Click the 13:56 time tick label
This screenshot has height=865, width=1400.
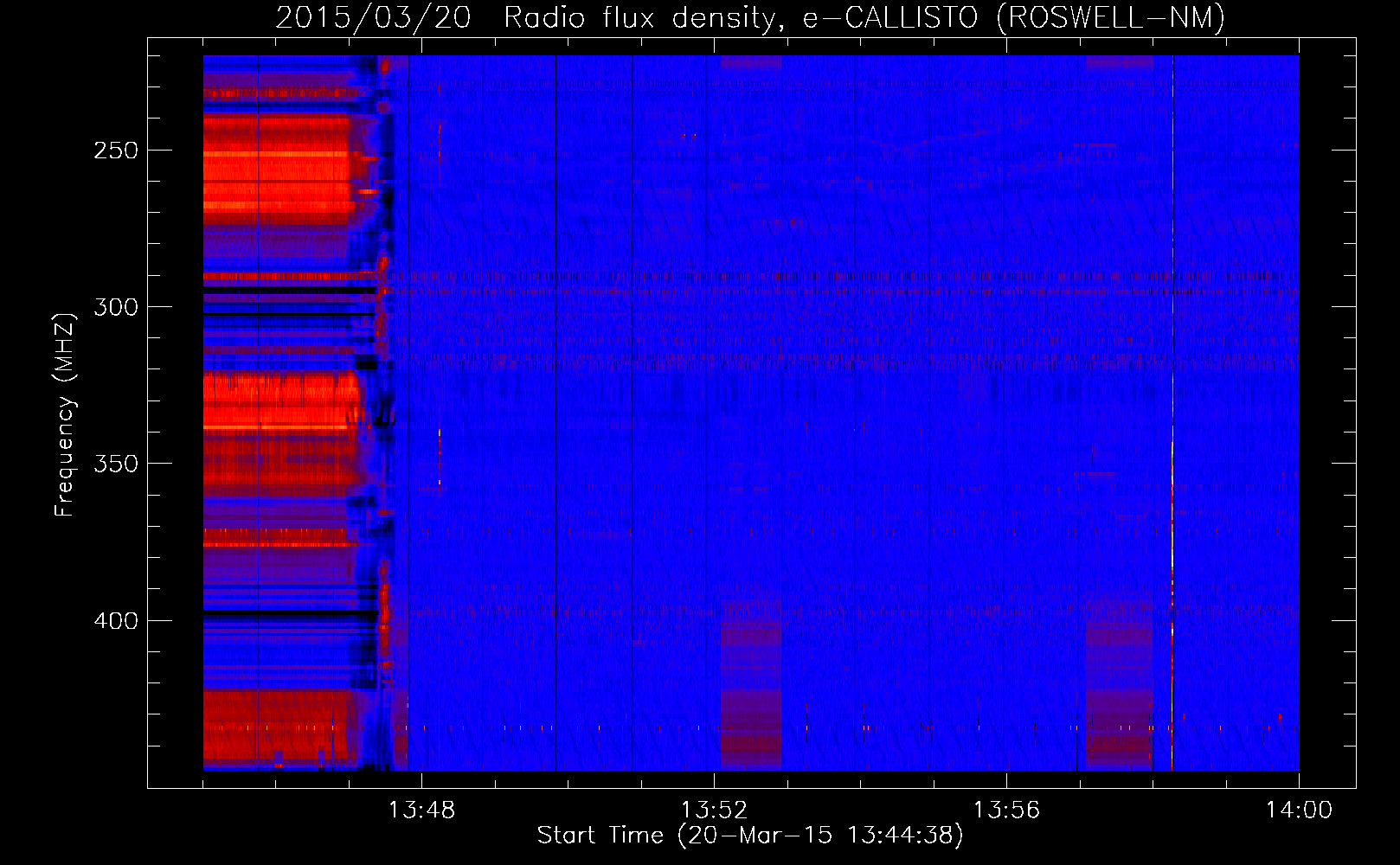1006,810
